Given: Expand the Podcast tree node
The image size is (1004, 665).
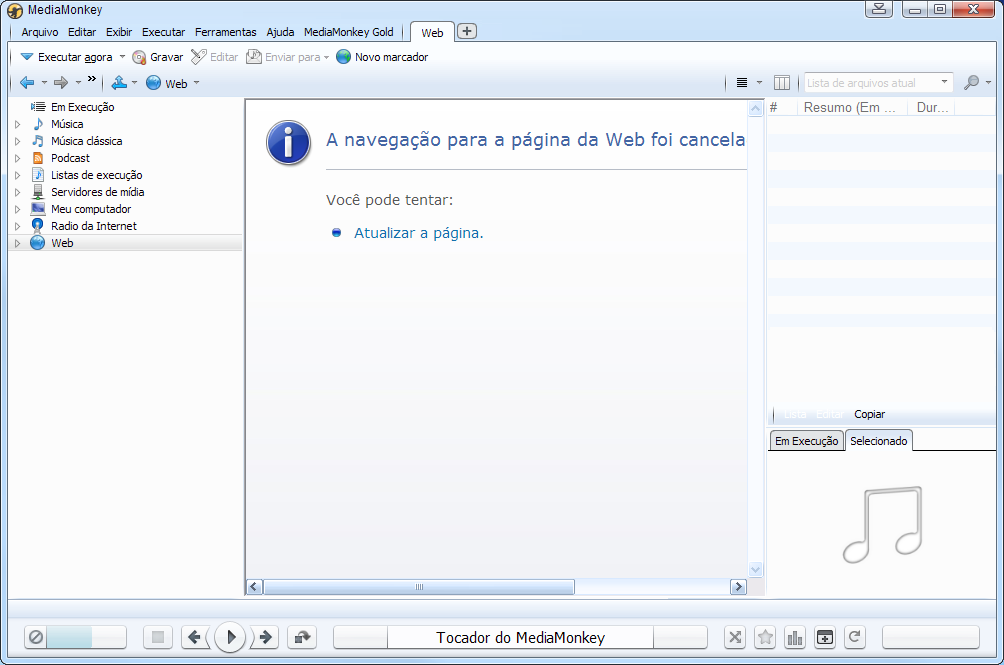Looking at the screenshot, I should click(17, 159).
